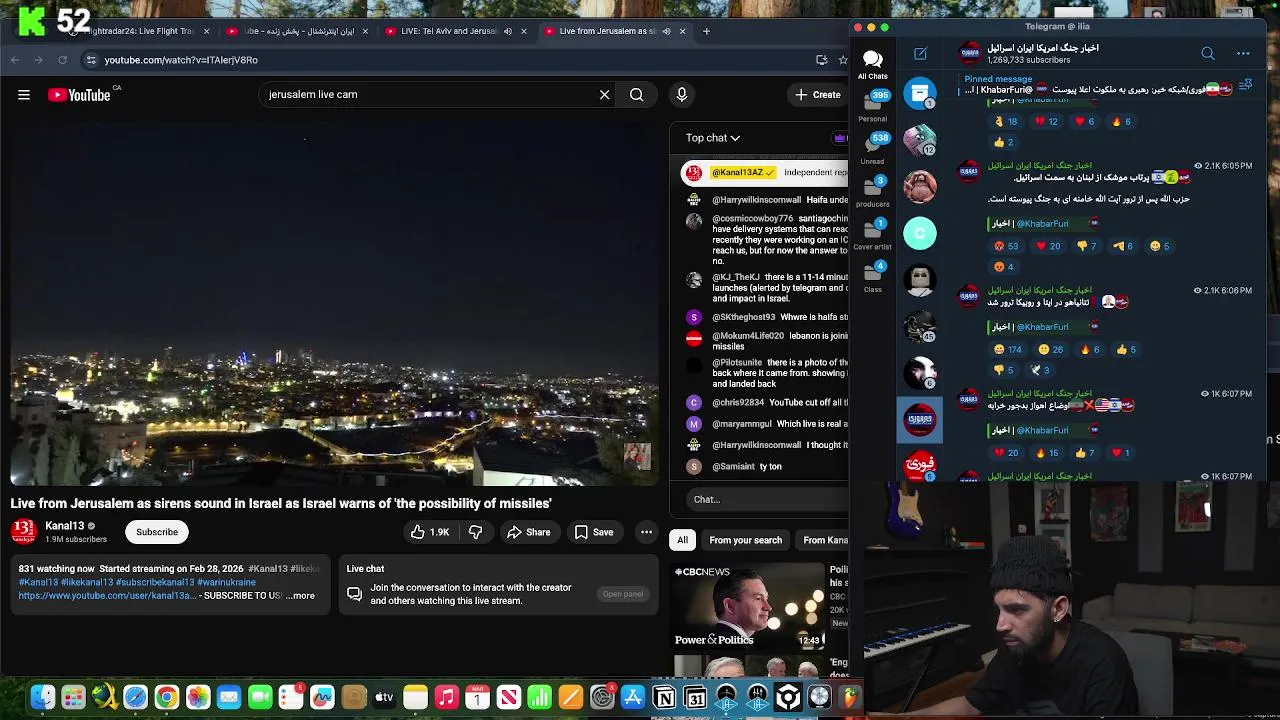Click the browser address bar URL
The height and width of the screenshot is (720, 1280).
181,60
